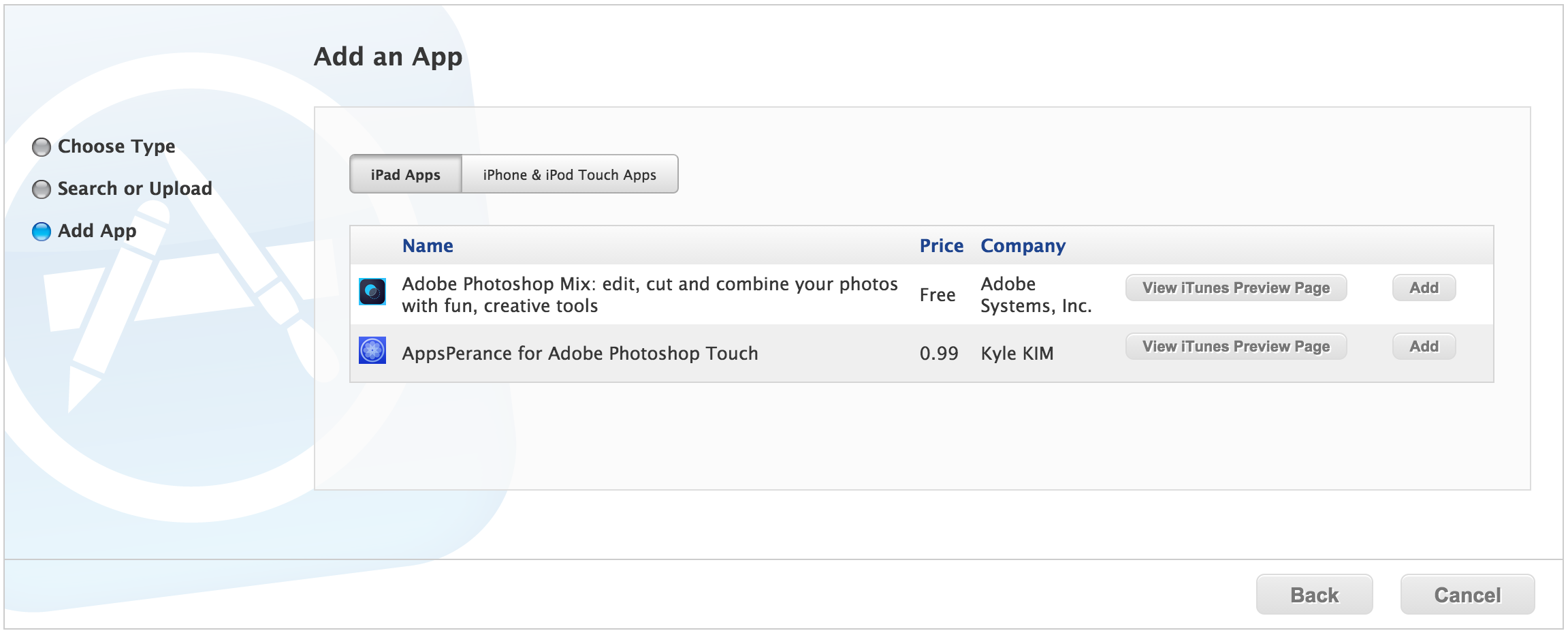This screenshot has height=633, width=1568.
Task: Add the AppsPerance for Photoshop Touch app
Action: 1424,346
